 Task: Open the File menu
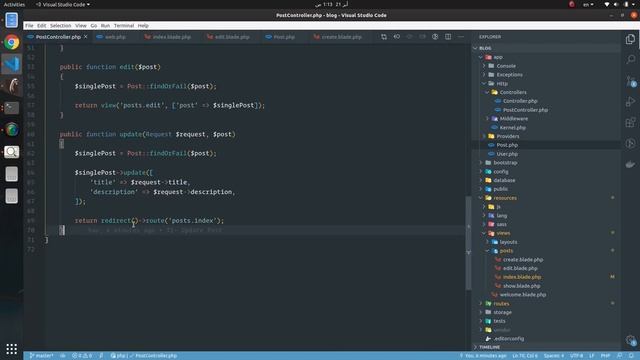click(x=29, y=25)
